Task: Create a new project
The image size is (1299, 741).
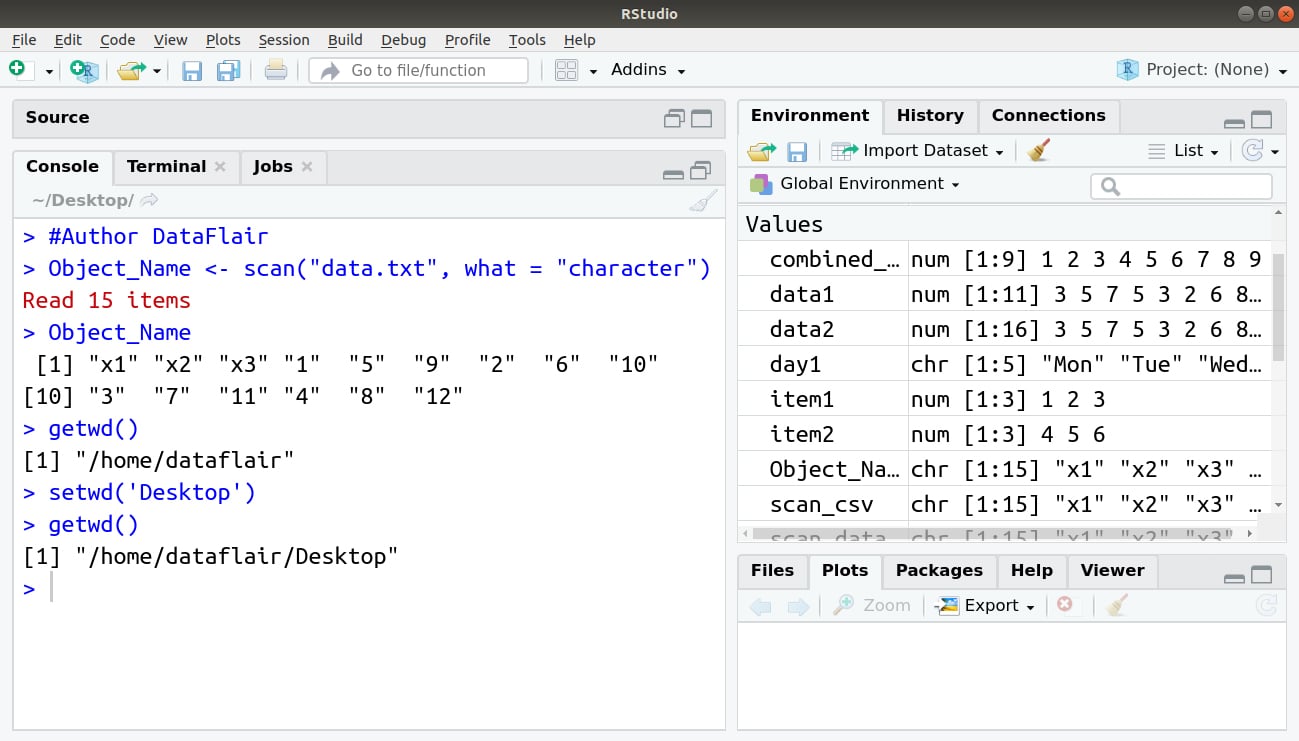Action: click(84, 70)
